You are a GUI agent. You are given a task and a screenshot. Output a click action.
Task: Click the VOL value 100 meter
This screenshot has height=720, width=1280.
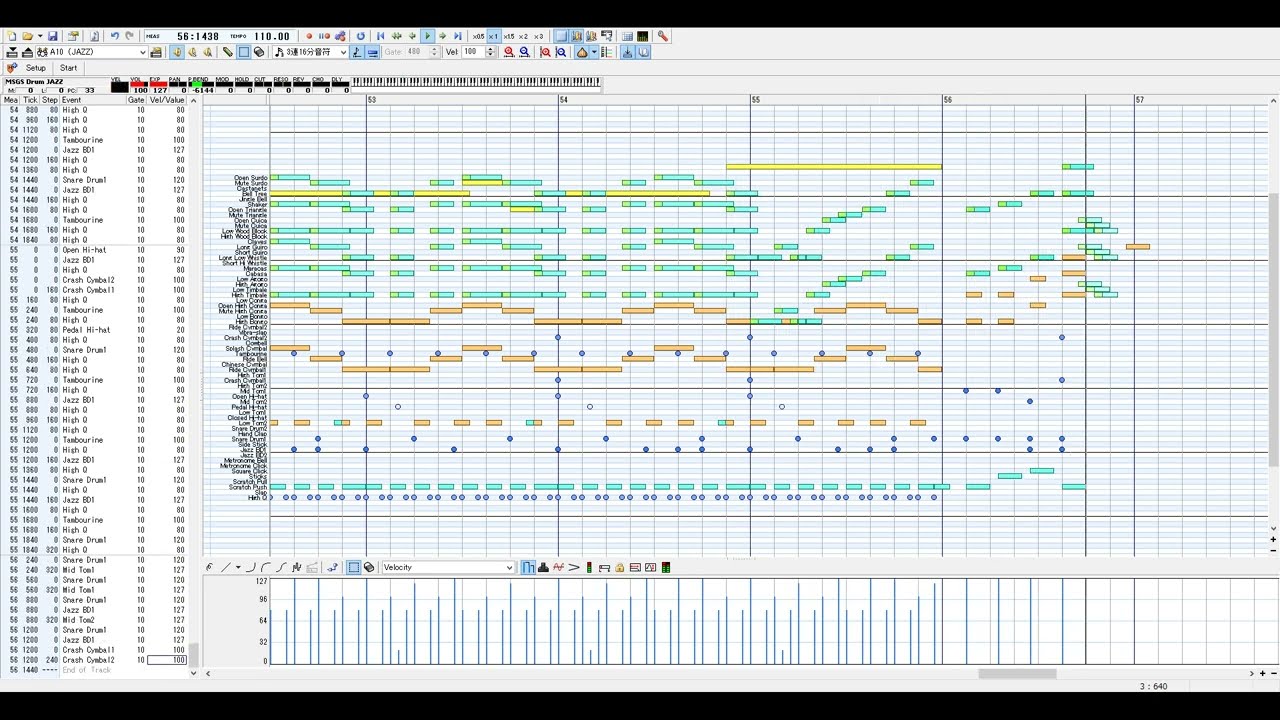(139, 86)
